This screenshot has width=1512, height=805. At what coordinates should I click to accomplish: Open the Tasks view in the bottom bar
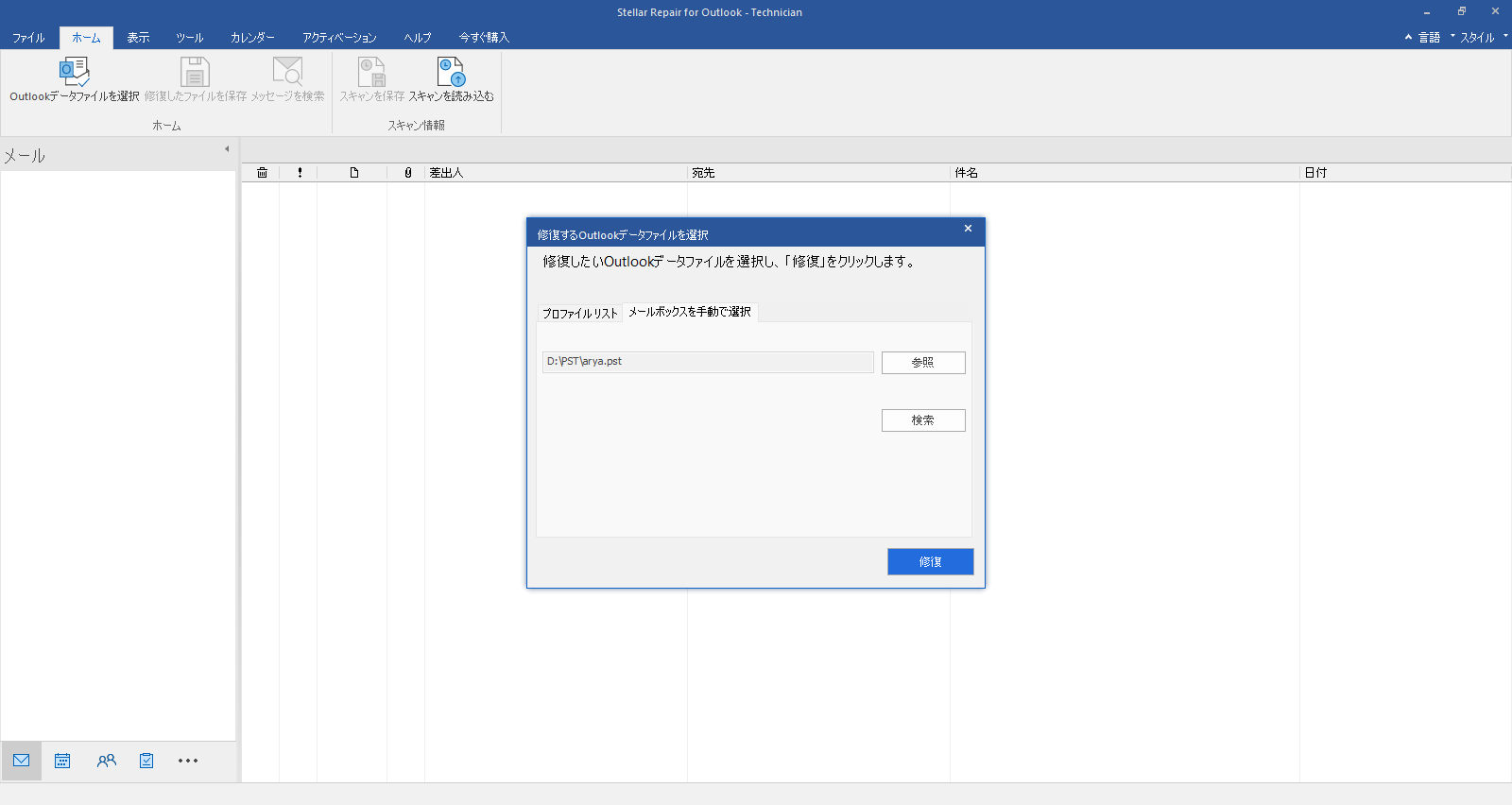146,761
